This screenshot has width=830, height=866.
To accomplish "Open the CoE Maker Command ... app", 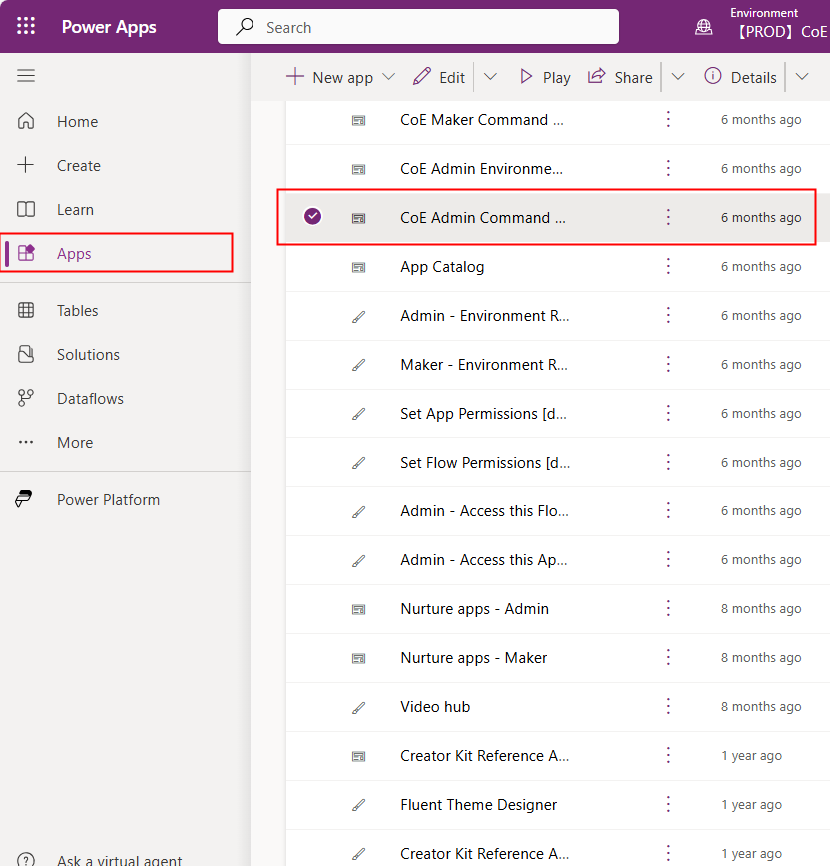I will (482, 120).
